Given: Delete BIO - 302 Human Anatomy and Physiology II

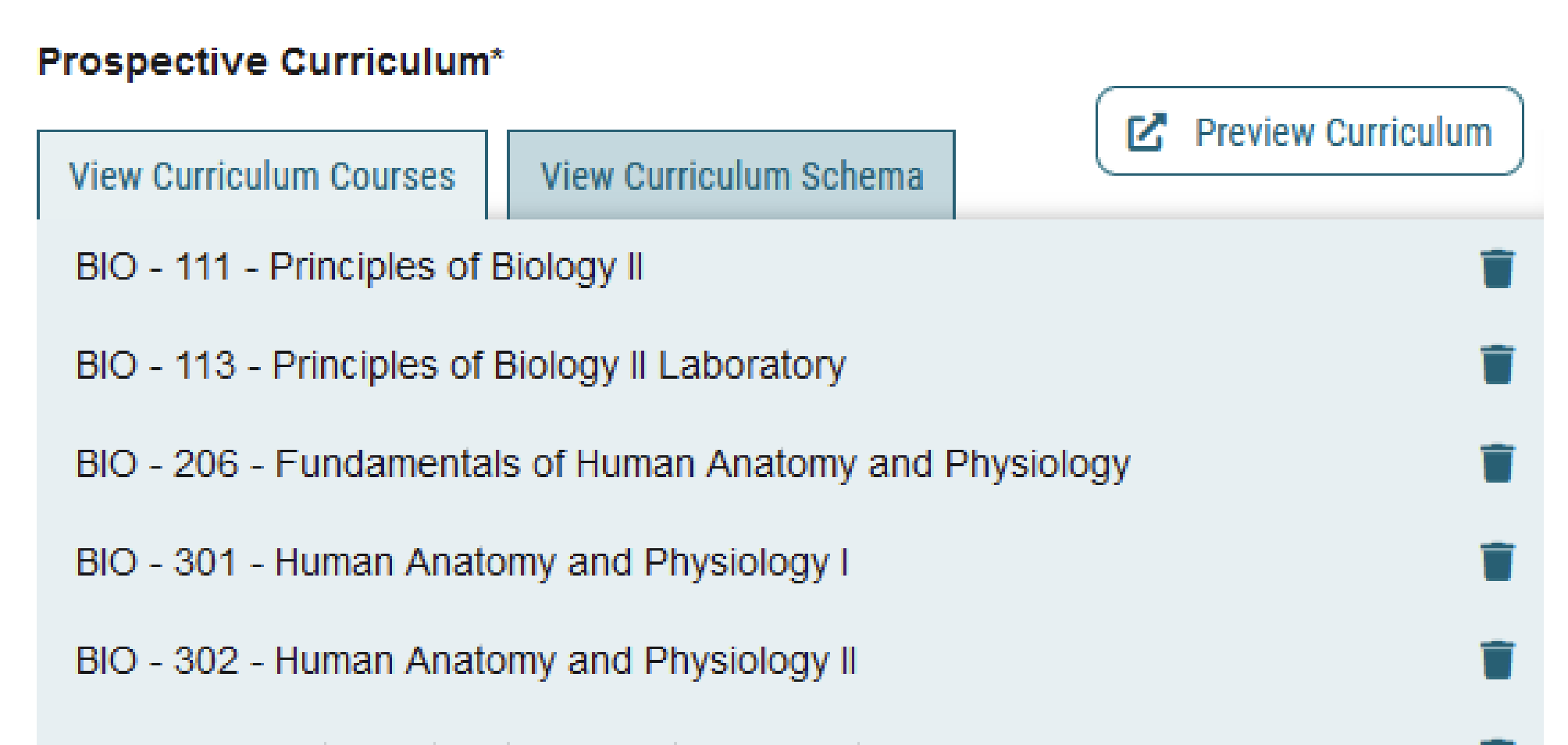Looking at the screenshot, I should 1496,658.
